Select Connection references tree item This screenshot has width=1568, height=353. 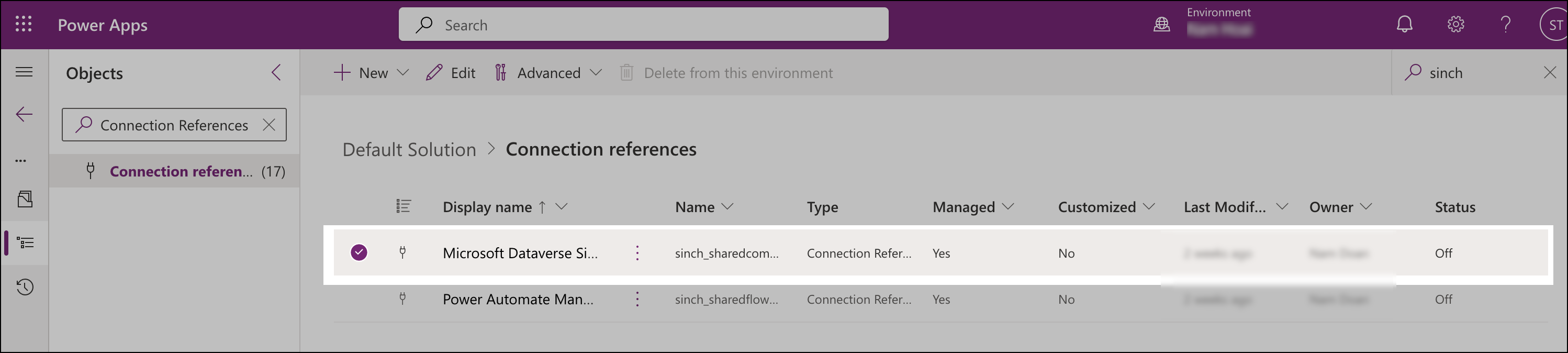tap(174, 171)
